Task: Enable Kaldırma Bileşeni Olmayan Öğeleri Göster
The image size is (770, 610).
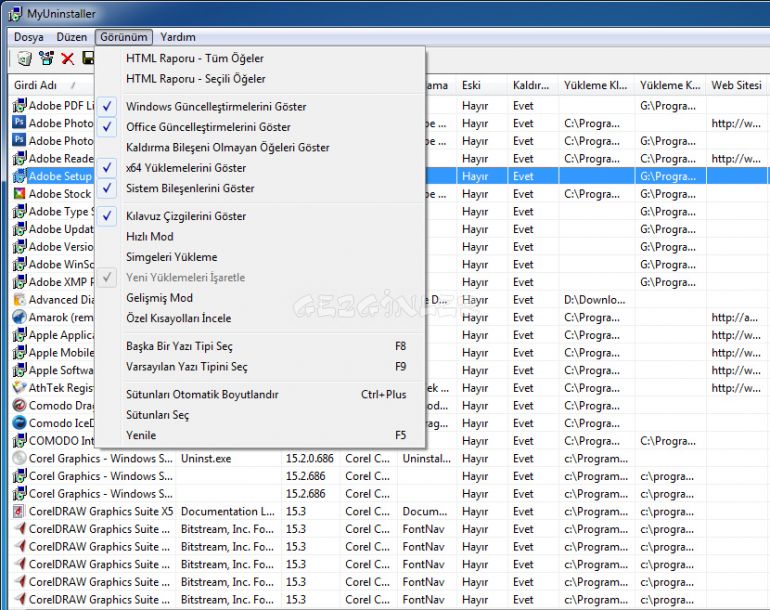Action: pos(260,147)
